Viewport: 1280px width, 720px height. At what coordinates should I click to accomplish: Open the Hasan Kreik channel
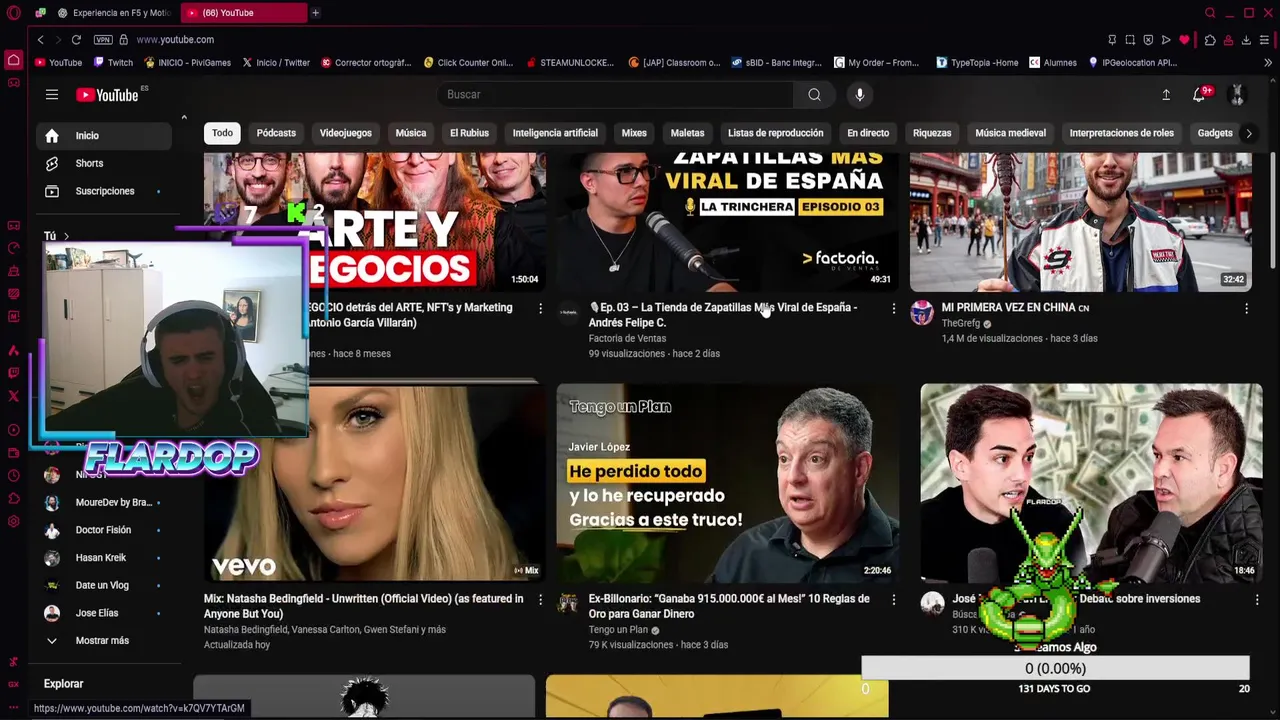pyautogui.click(x=103, y=558)
